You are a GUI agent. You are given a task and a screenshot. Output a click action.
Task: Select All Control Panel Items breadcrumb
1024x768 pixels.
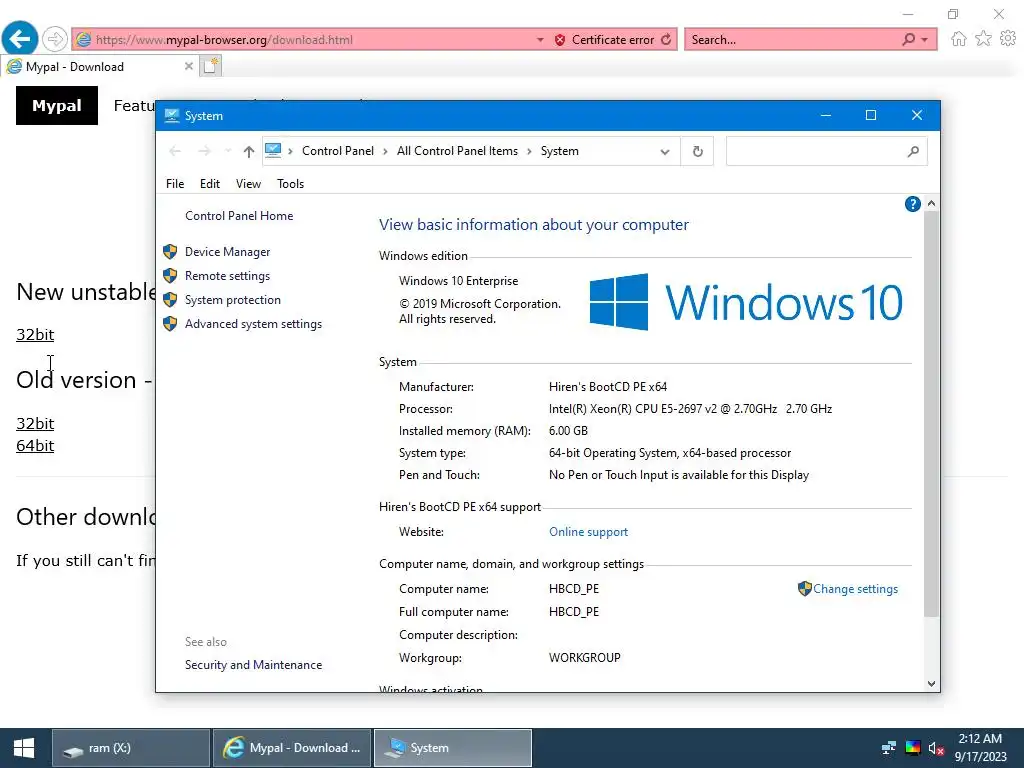point(457,151)
